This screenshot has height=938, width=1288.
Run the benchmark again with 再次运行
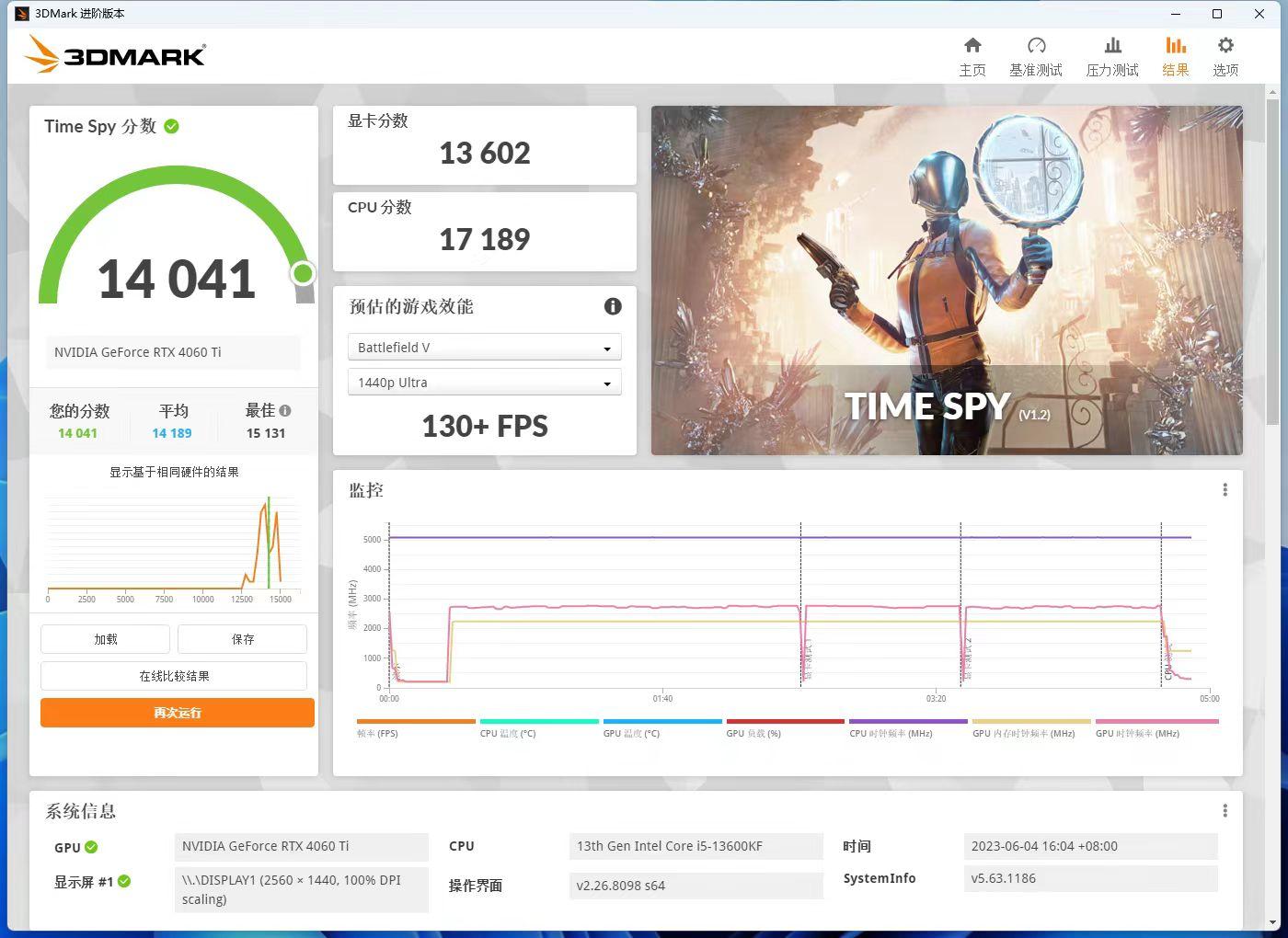pos(177,713)
